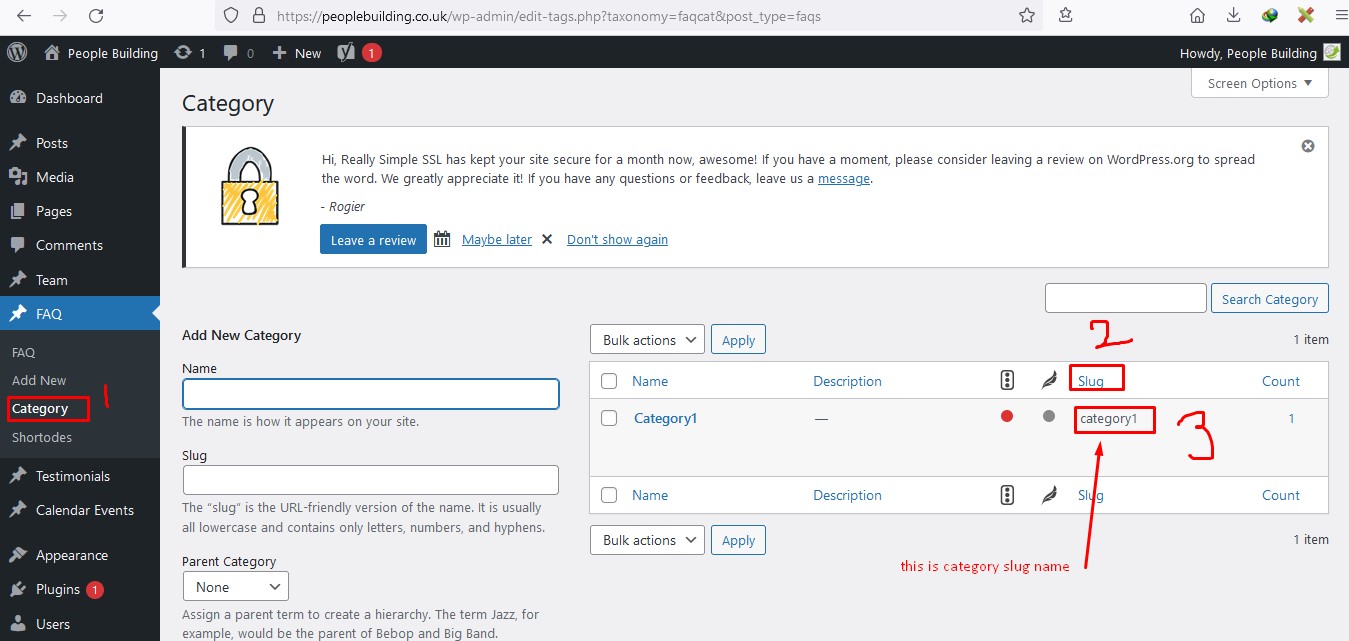This screenshot has height=641, width=1349.
Task: Click the Leave a review button
Action: (373, 240)
